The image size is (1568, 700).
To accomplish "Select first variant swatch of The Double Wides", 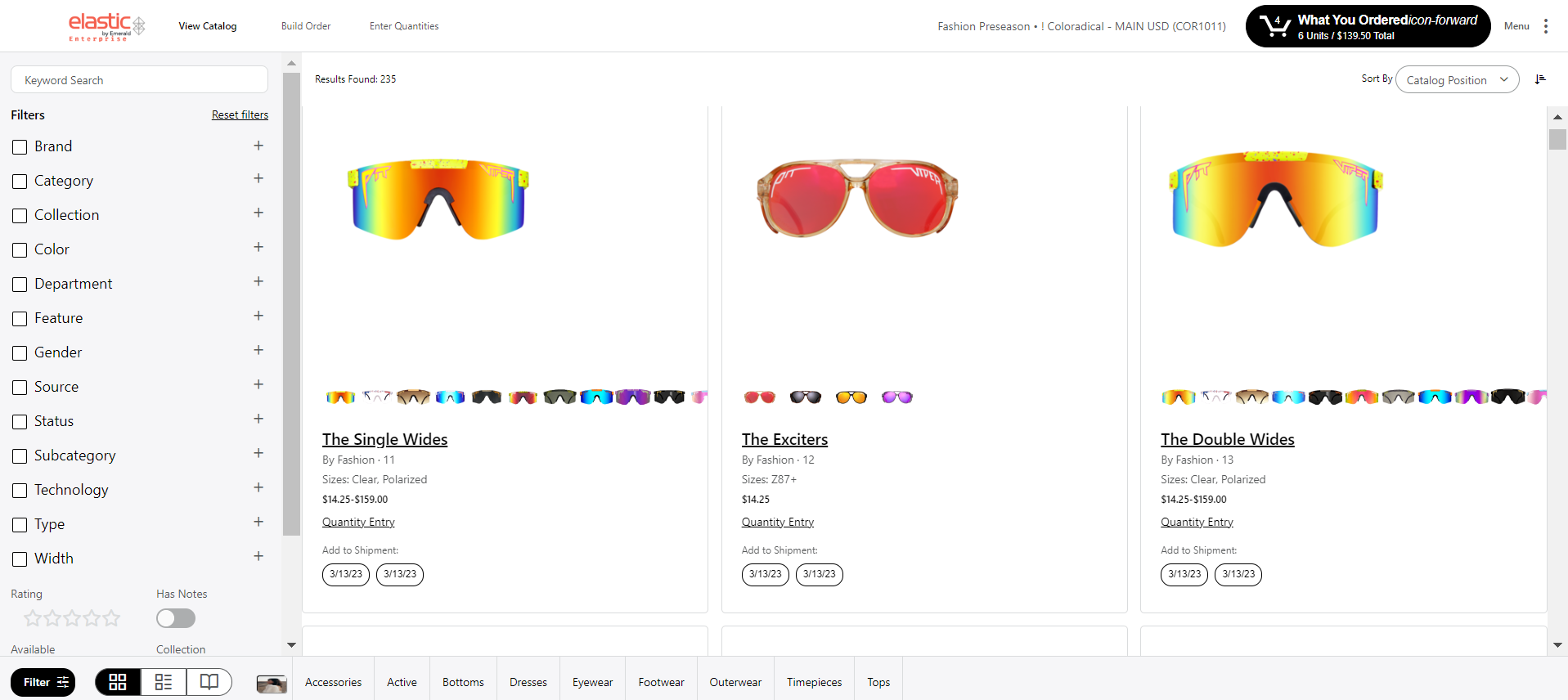I will [x=1179, y=397].
